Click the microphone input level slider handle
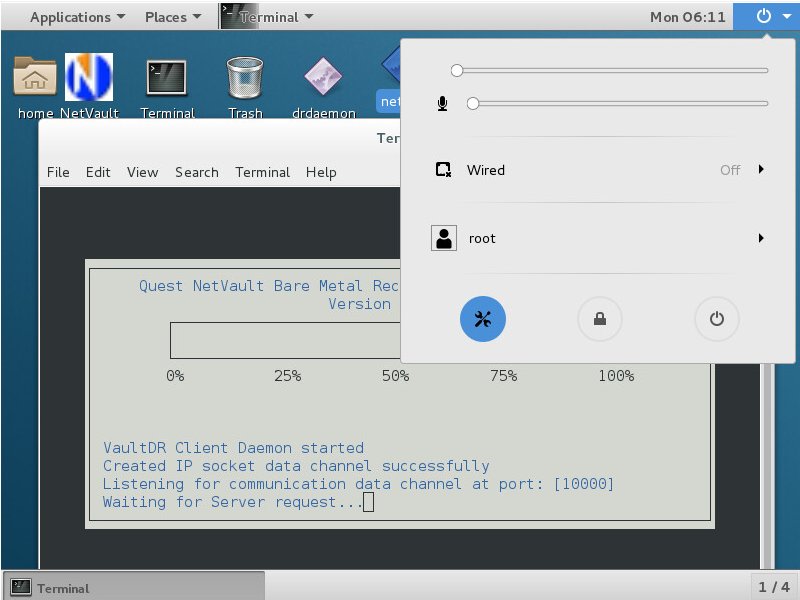The width and height of the screenshot is (800, 600). (473, 104)
